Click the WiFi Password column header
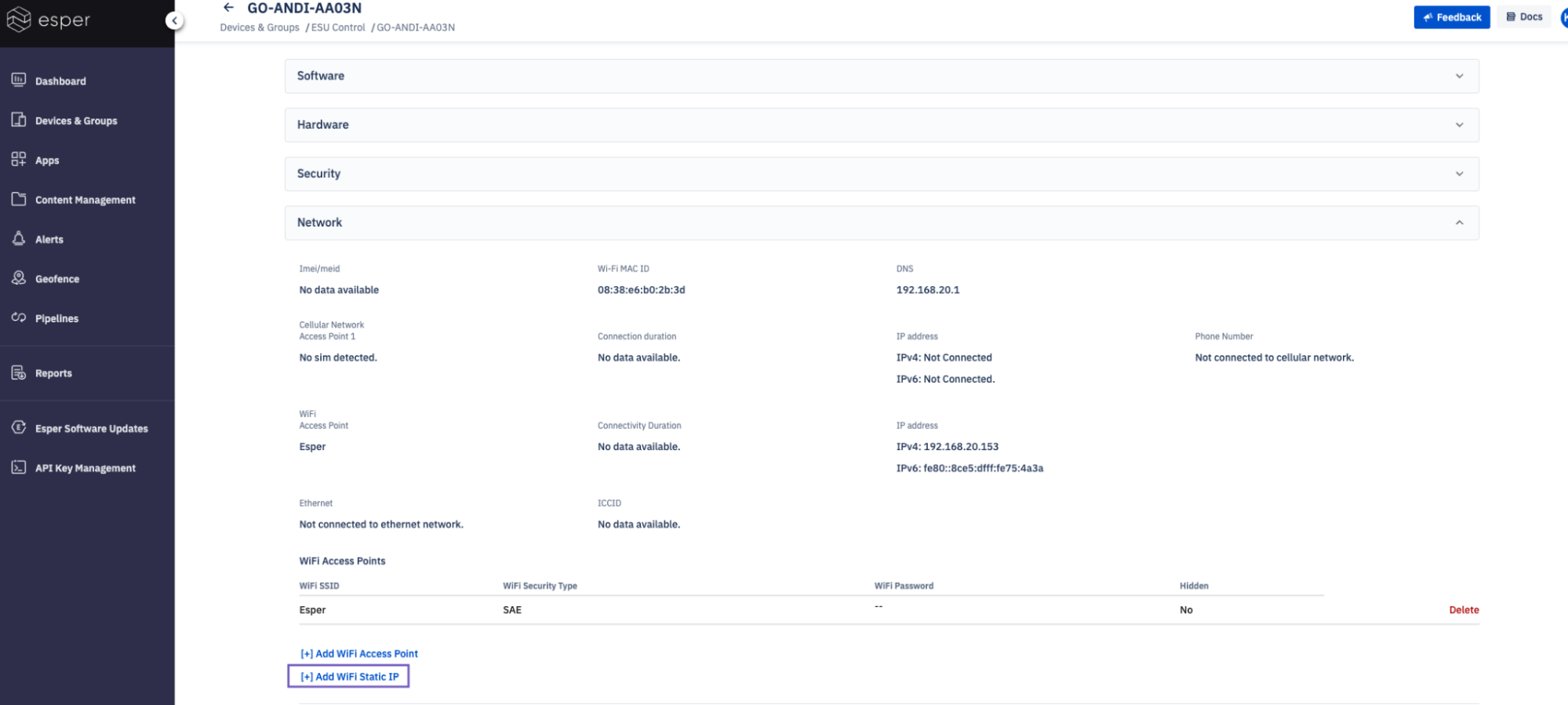Screen dimensions: 1568x705 904,586
